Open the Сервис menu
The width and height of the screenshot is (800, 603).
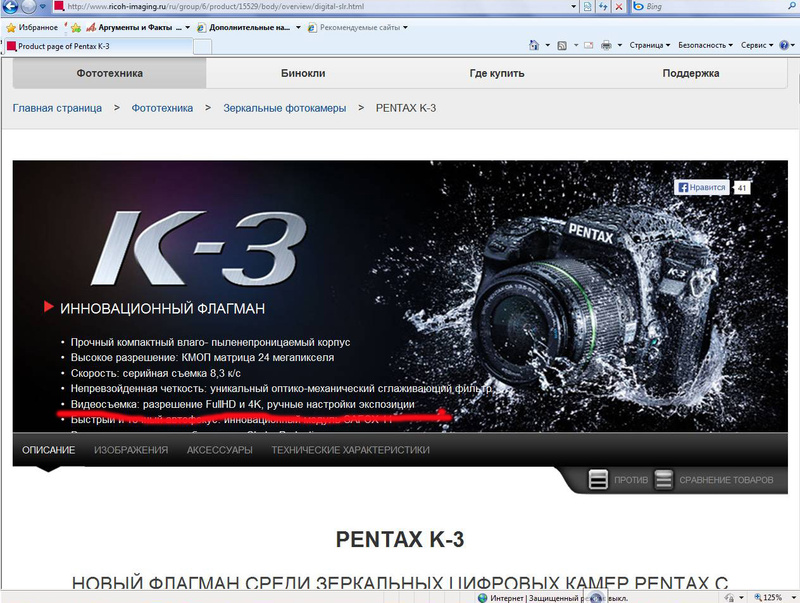[757, 45]
